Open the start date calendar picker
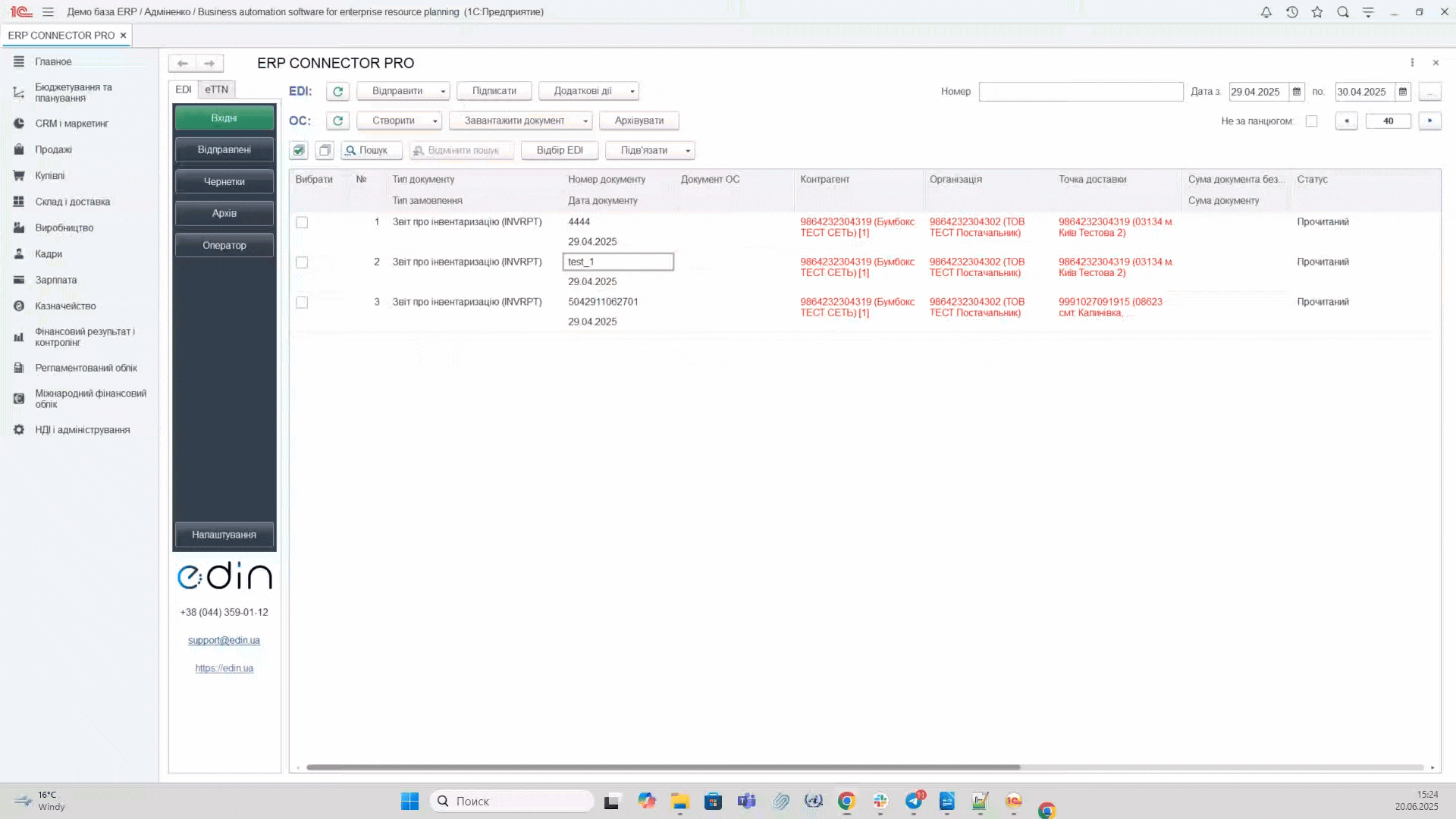The width and height of the screenshot is (1456, 819). [1297, 92]
